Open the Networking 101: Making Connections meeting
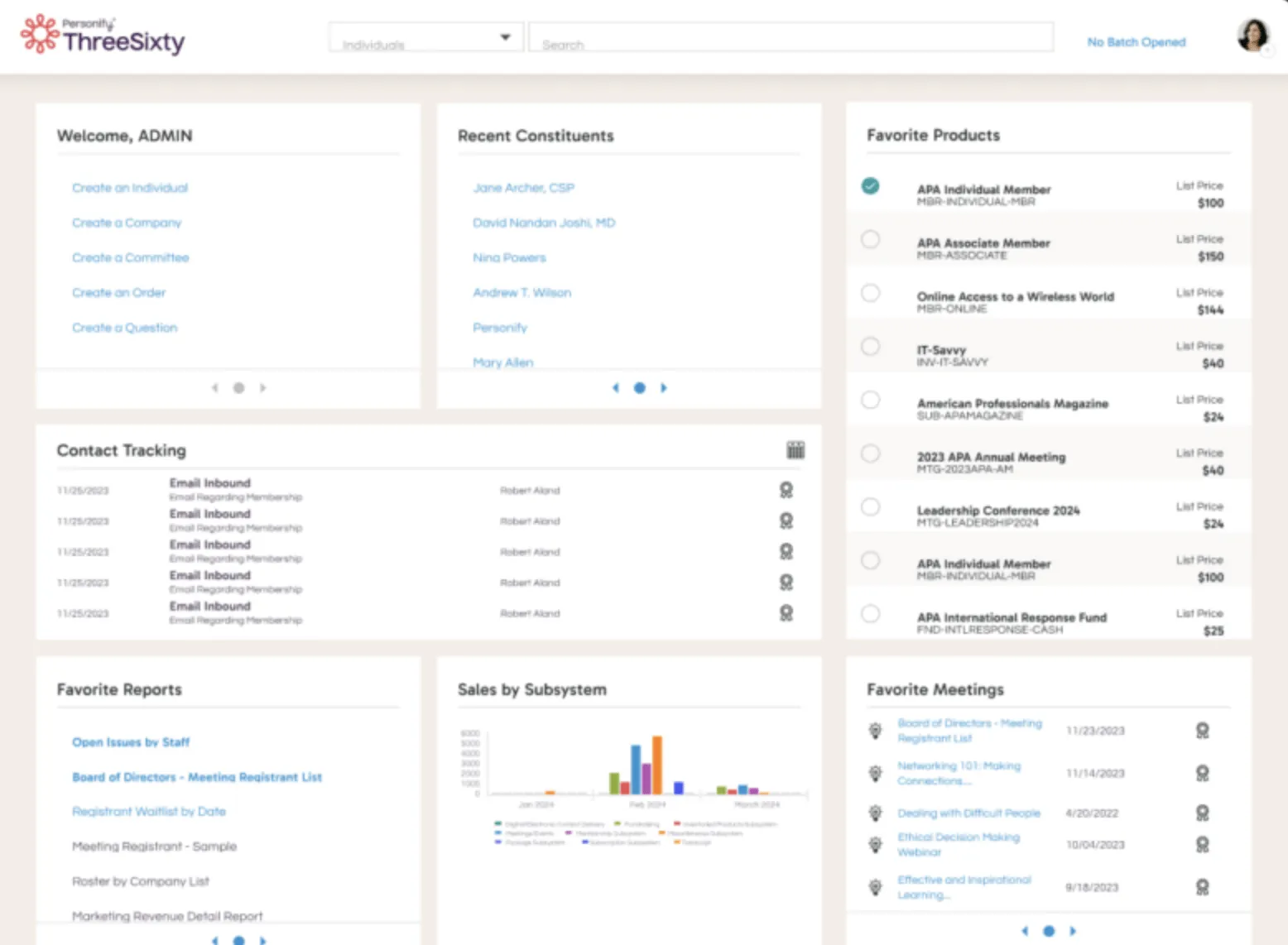This screenshot has width=1288, height=945. point(959,773)
